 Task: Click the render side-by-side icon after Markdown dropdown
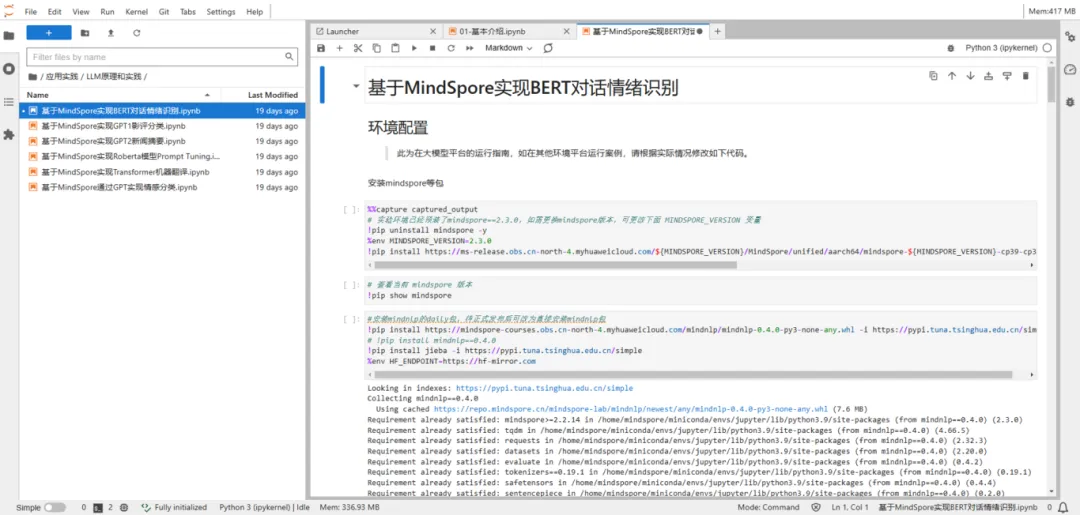click(x=548, y=48)
